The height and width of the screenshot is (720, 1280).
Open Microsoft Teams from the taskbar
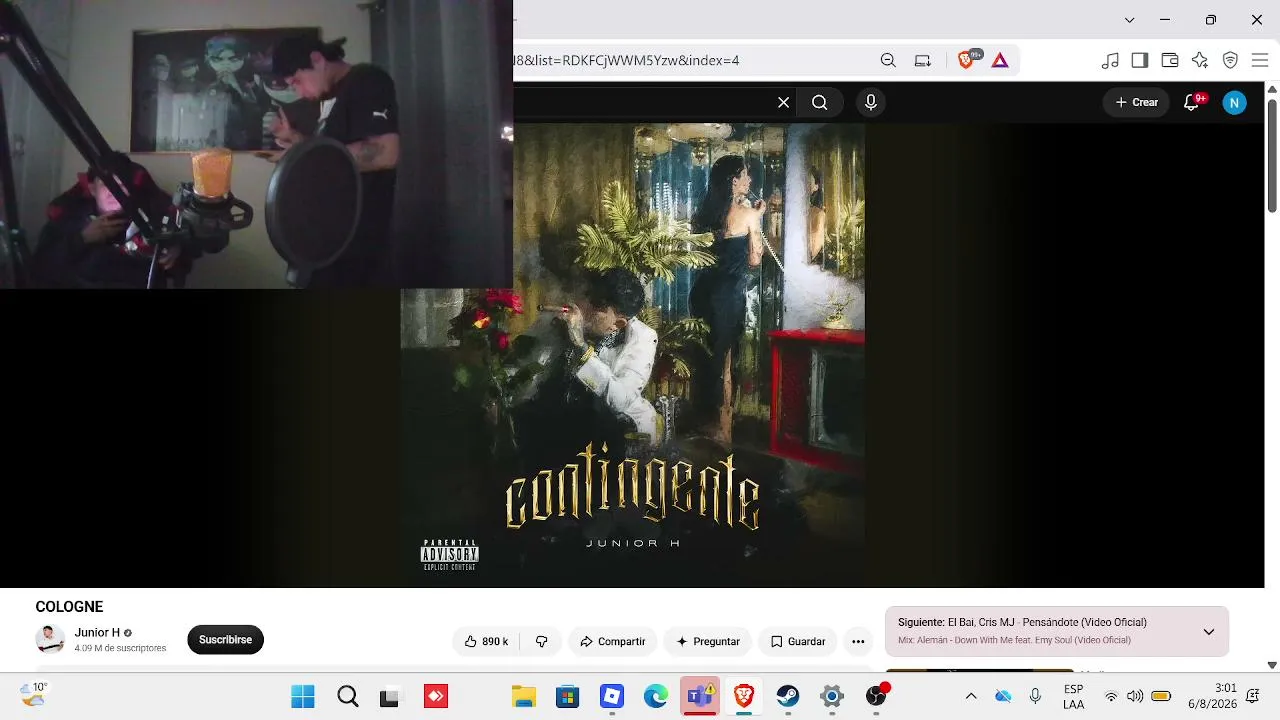click(x=700, y=696)
